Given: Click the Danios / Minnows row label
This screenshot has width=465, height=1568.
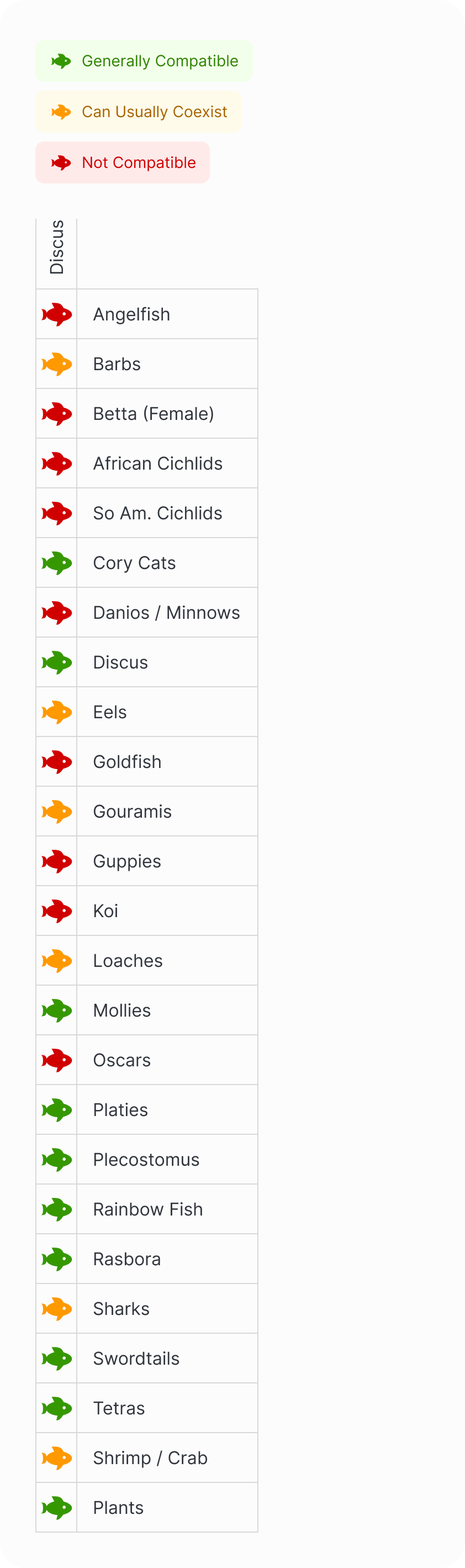Looking at the screenshot, I should (166, 613).
